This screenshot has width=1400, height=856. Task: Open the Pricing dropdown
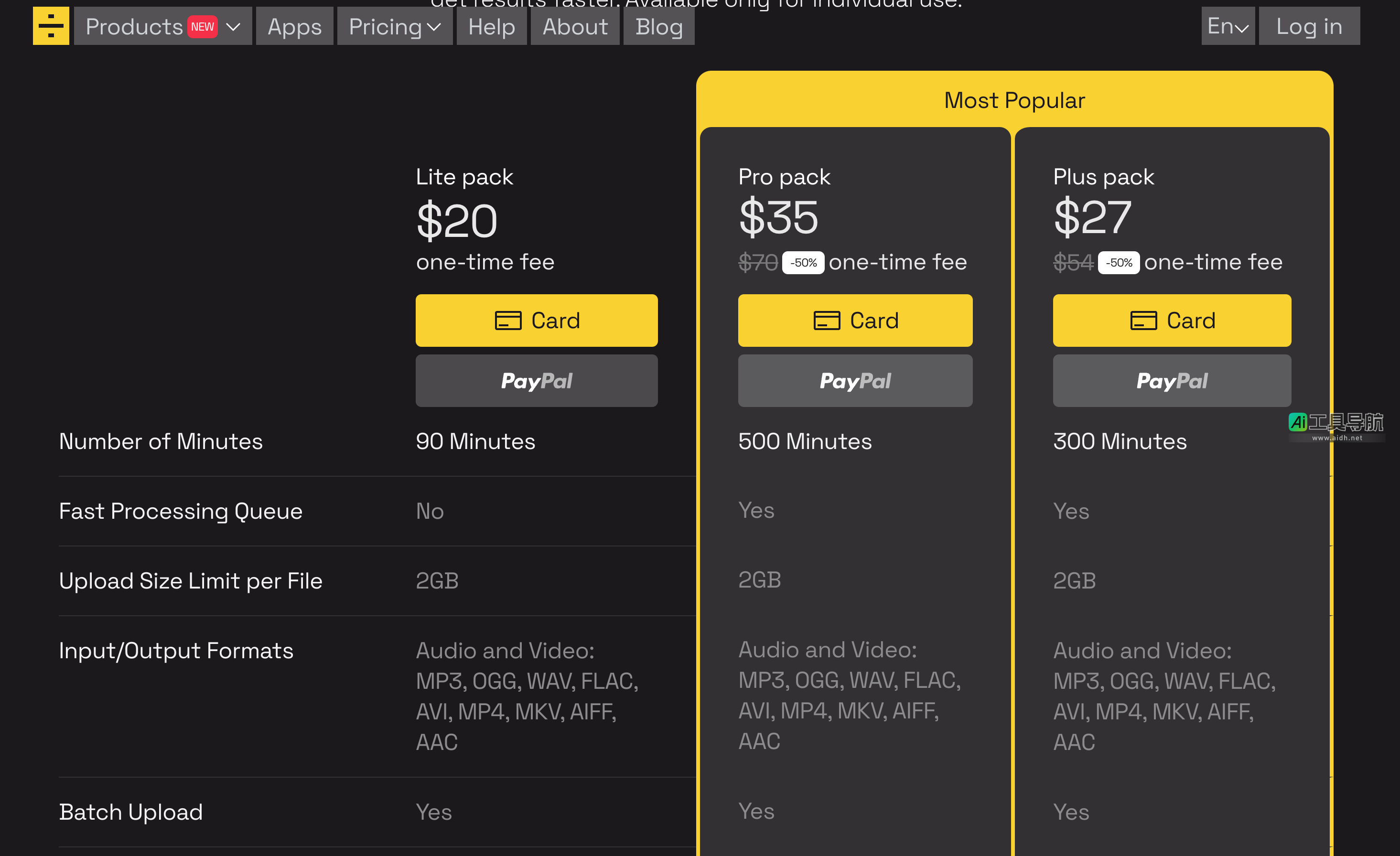click(x=394, y=27)
